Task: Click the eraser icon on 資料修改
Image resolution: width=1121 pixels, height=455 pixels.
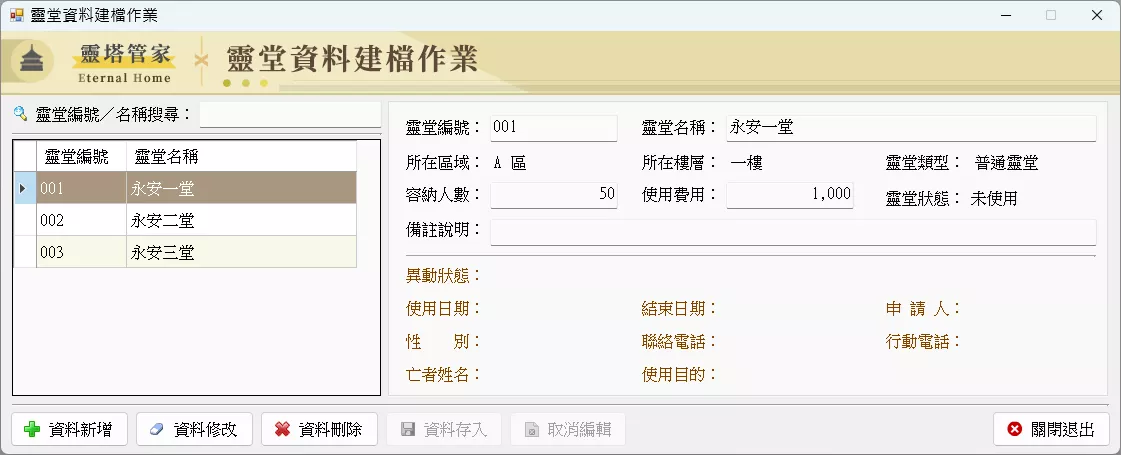Action: [x=157, y=429]
